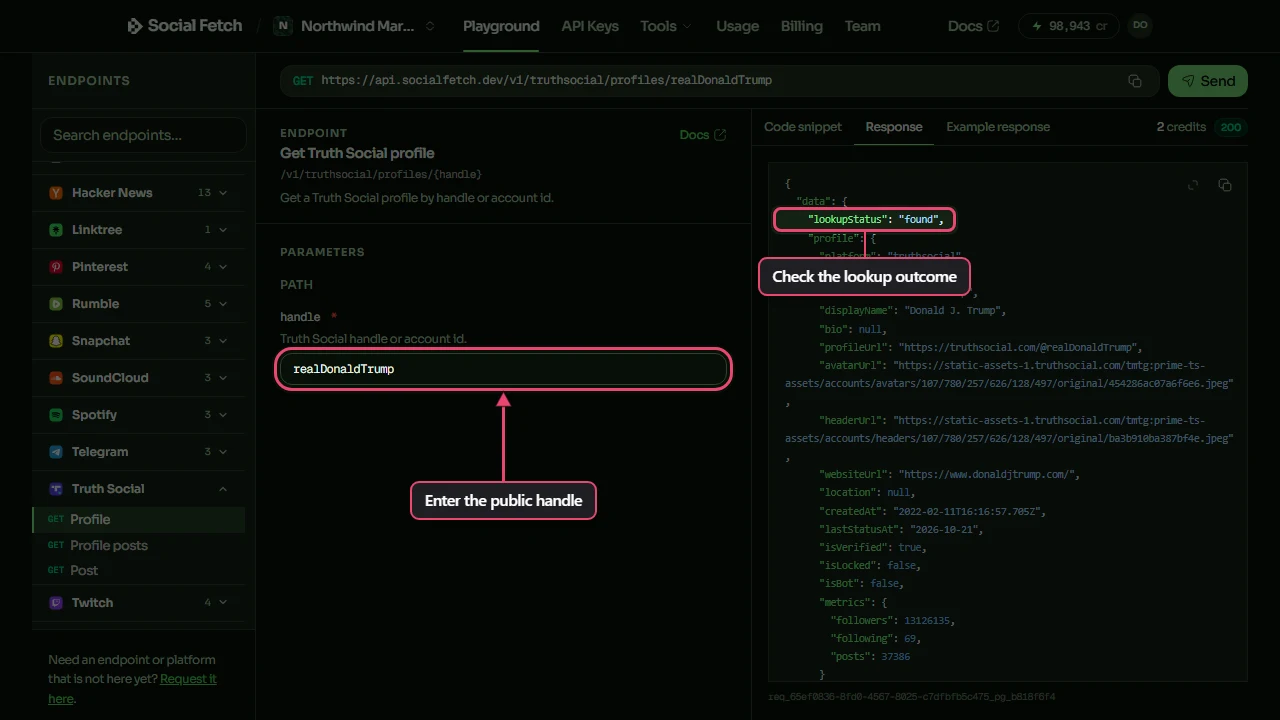
Task: Open the Team page
Action: point(863,26)
